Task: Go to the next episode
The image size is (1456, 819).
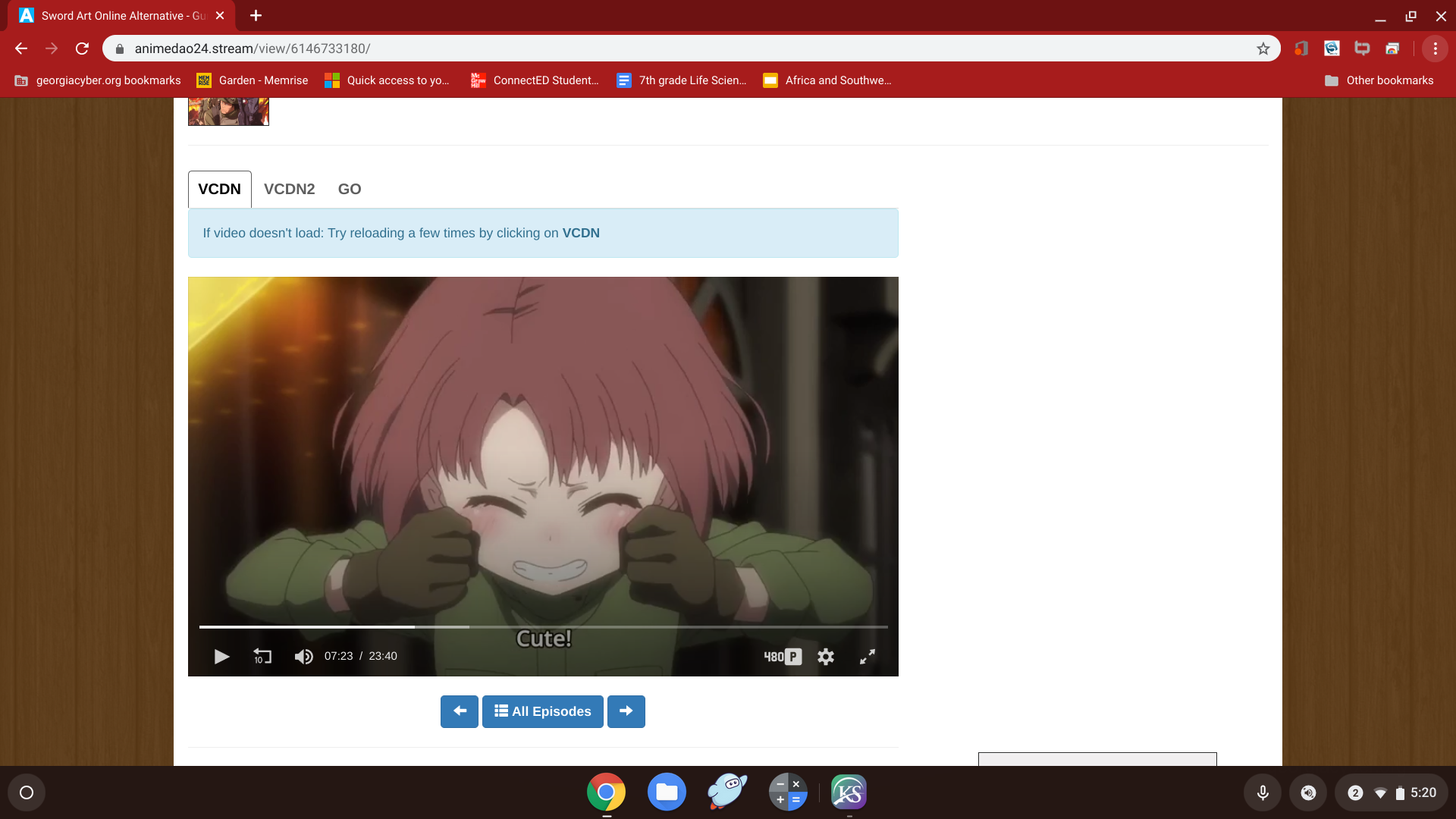Action: point(626,711)
